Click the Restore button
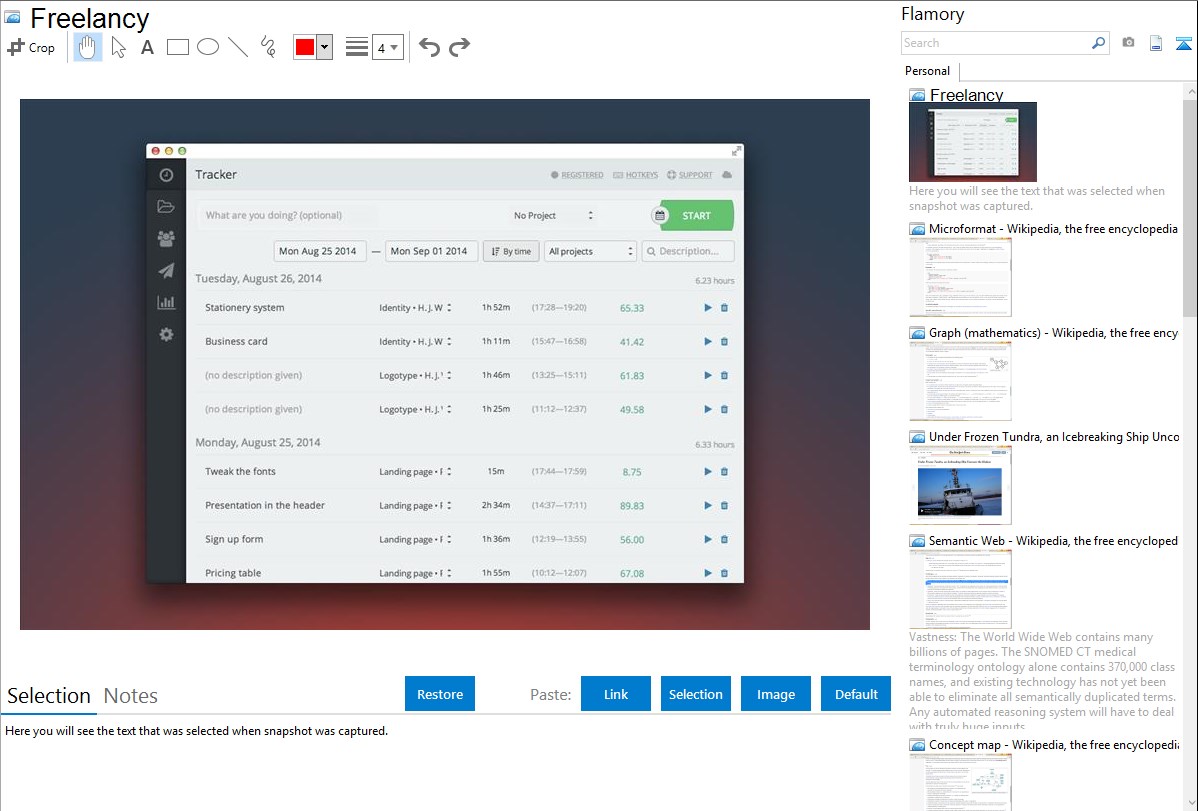 pos(440,694)
